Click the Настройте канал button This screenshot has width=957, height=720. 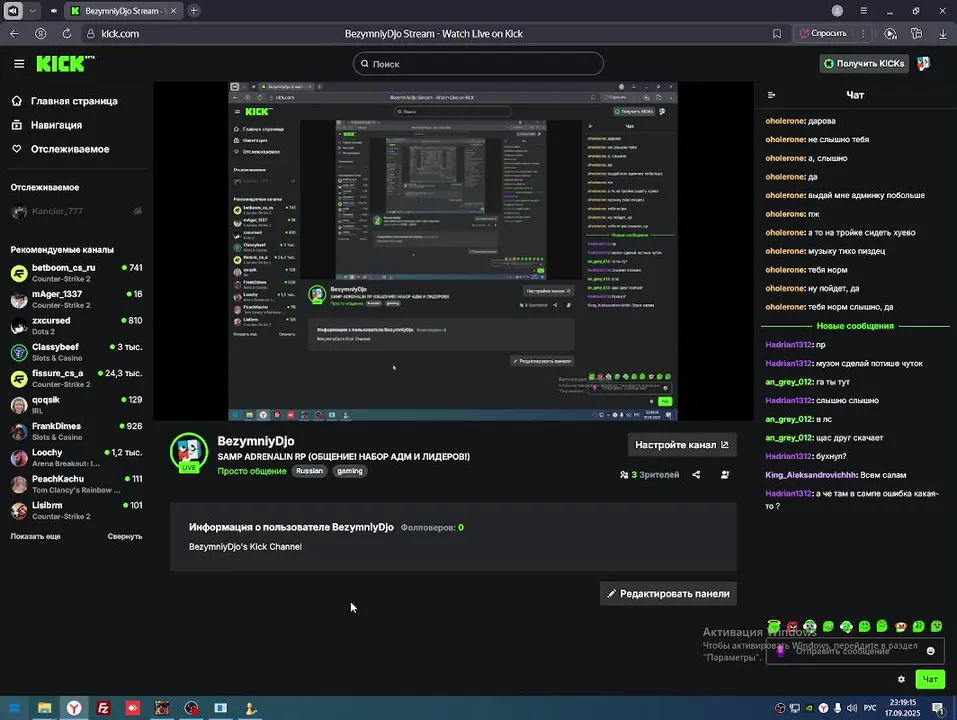[x=682, y=445]
